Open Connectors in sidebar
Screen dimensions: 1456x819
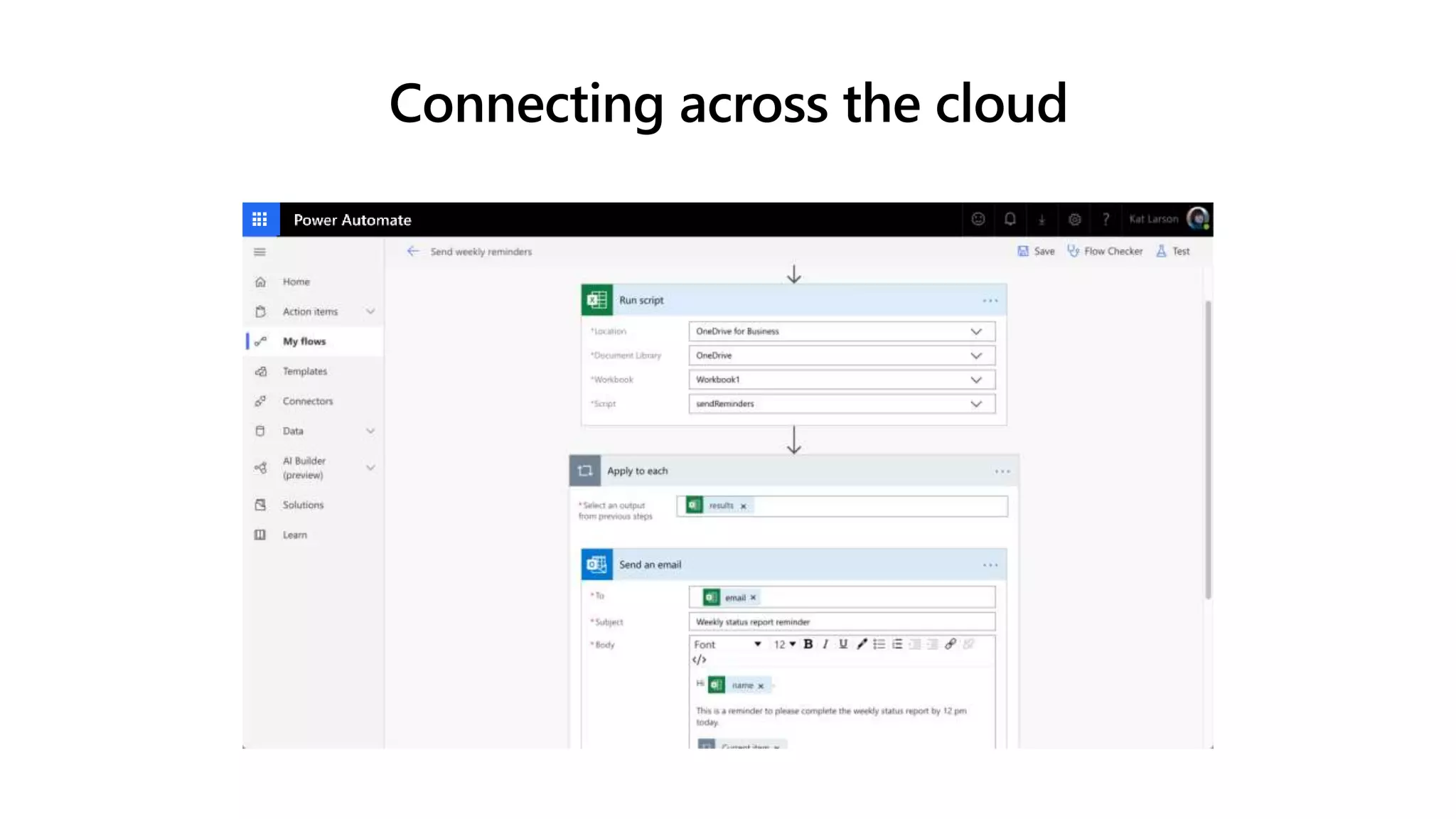pos(314,401)
